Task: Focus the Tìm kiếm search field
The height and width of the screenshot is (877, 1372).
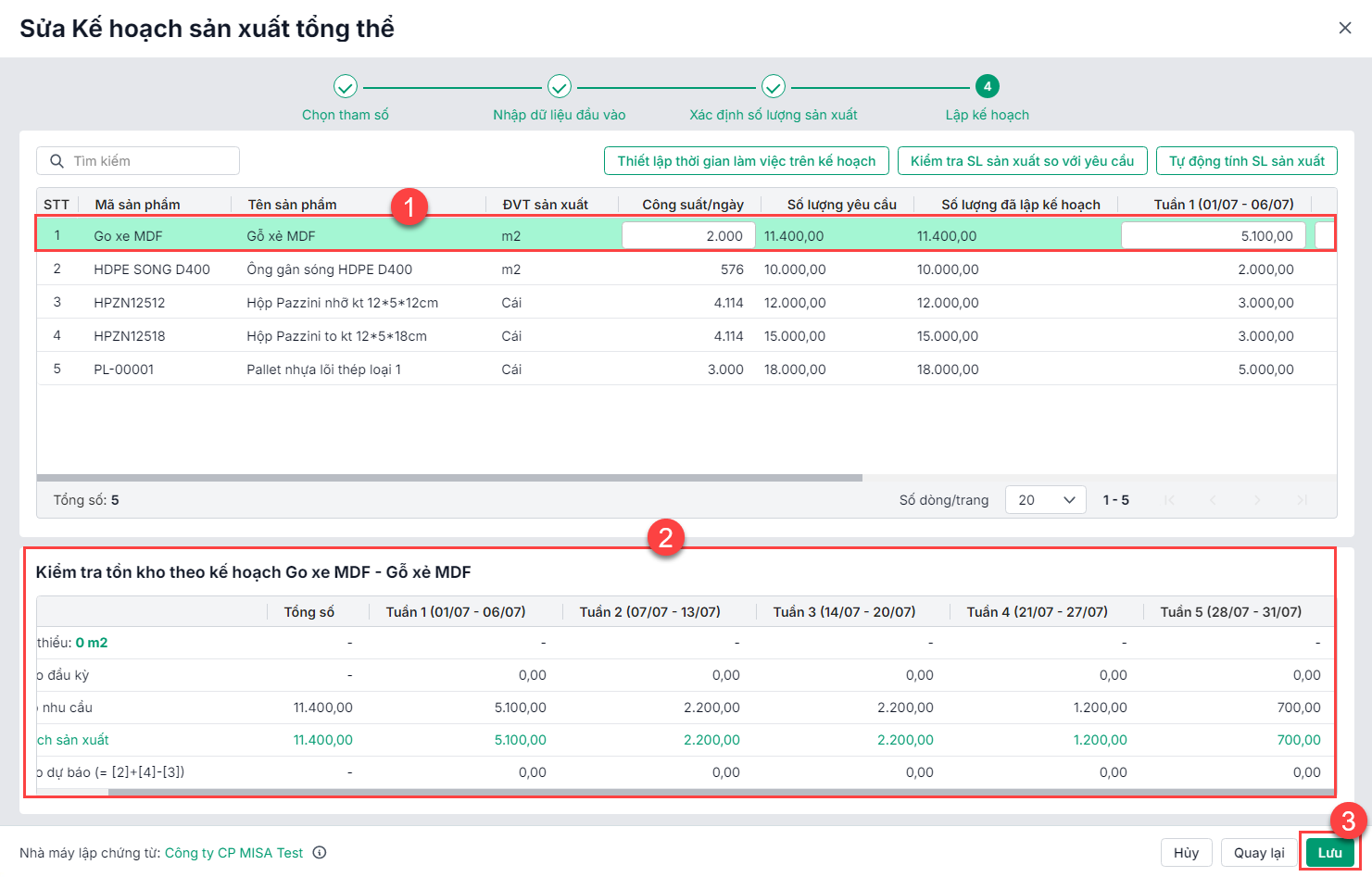Action: [153, 161]
